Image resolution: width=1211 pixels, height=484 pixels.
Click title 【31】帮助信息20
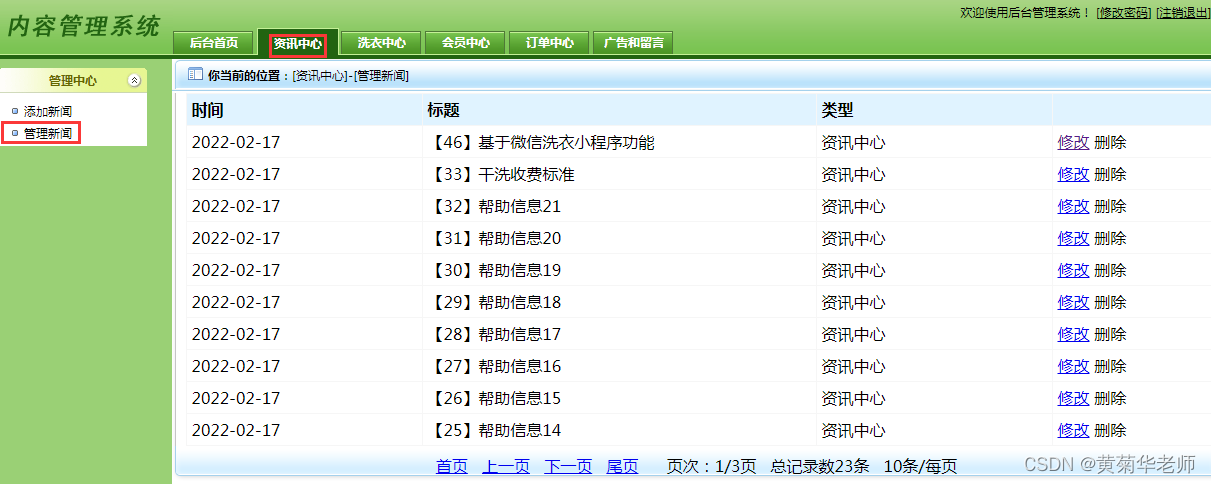pyautogui.click(x=494, y=238)
